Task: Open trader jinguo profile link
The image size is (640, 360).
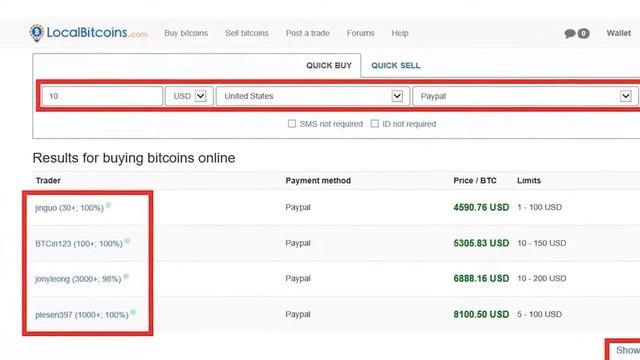Action: point(69,208)
